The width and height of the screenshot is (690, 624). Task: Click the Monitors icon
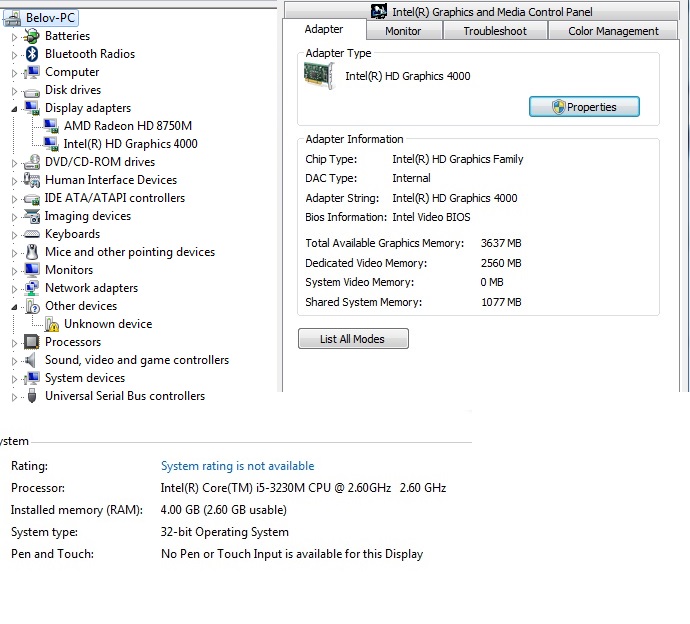point(32,270)
